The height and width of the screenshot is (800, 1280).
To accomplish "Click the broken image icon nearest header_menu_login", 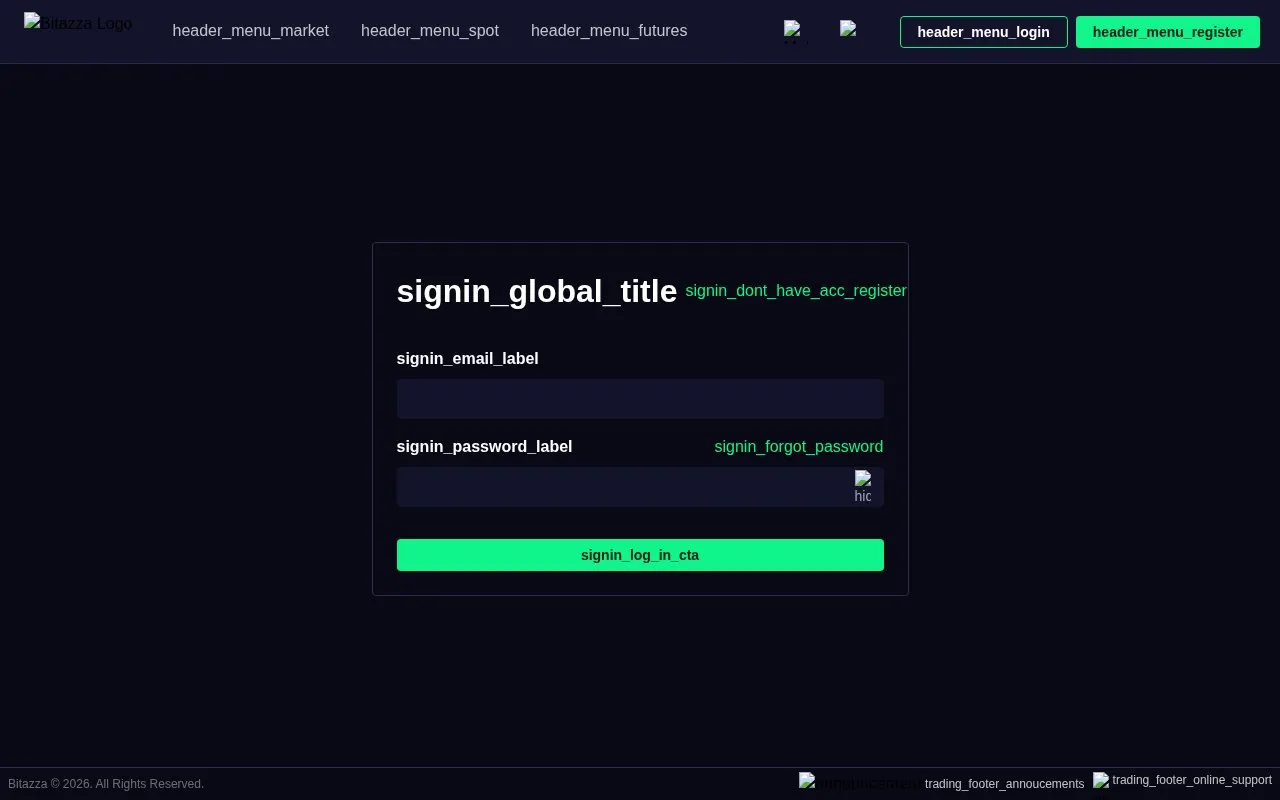I will tap(848, 30).
